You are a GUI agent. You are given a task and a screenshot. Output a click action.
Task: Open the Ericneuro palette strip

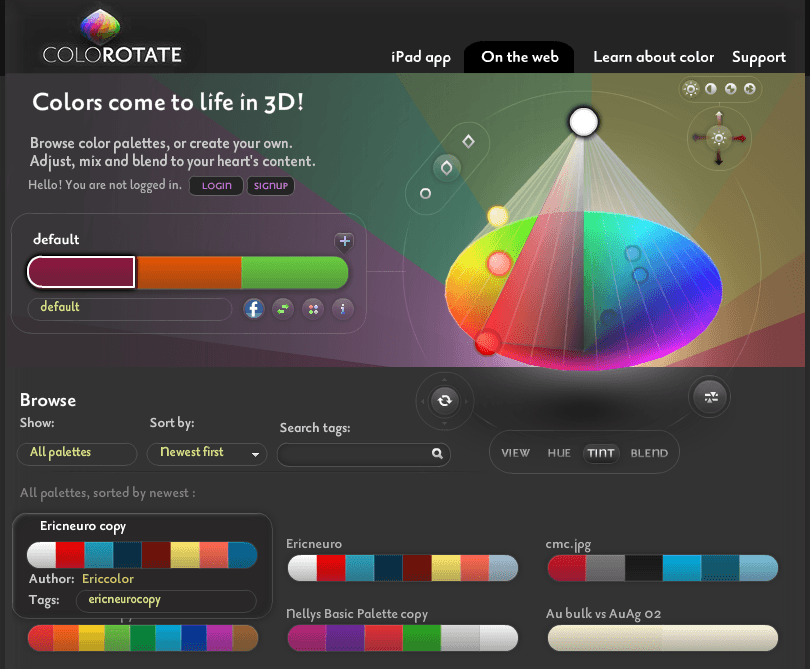[x=403, y=568]
